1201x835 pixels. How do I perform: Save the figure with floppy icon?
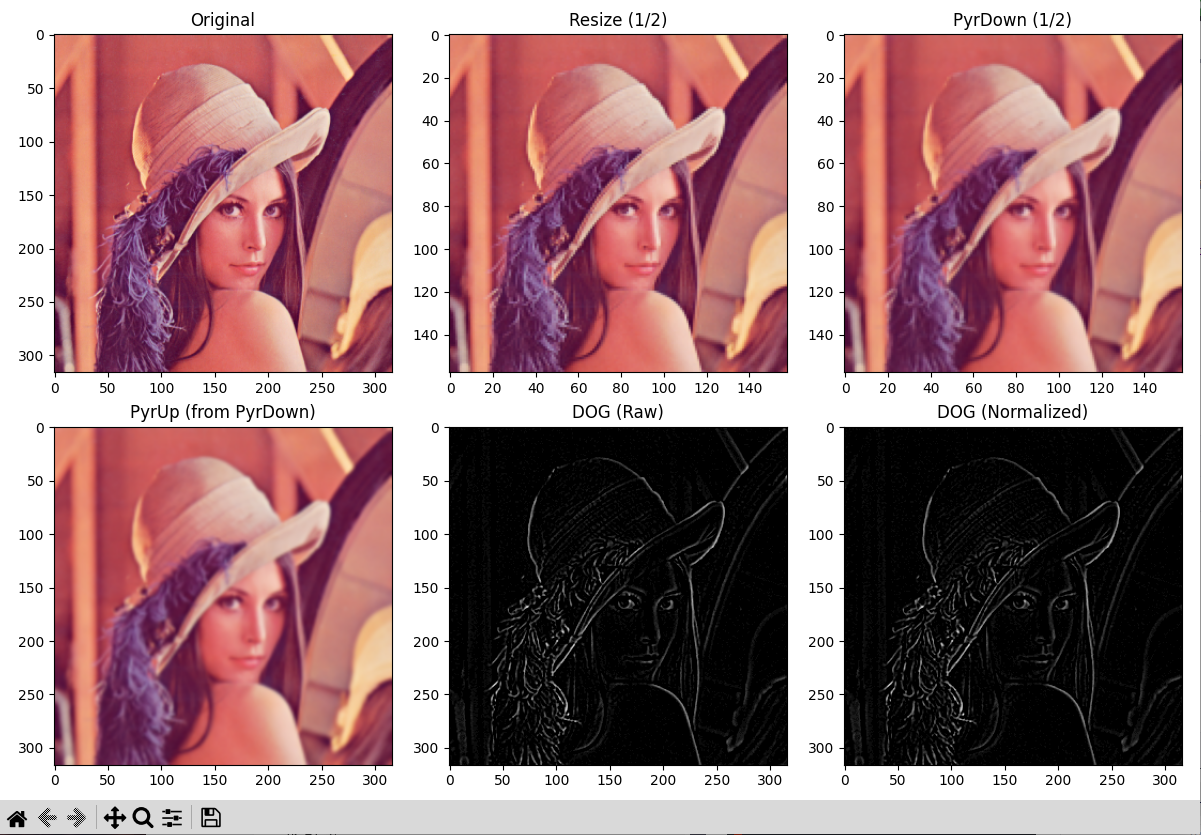(x=211, y=818)
